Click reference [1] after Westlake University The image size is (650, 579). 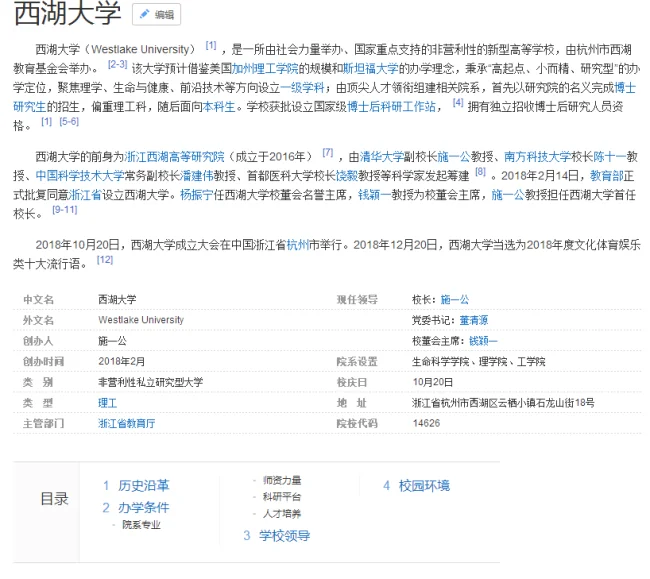point(211,45)
